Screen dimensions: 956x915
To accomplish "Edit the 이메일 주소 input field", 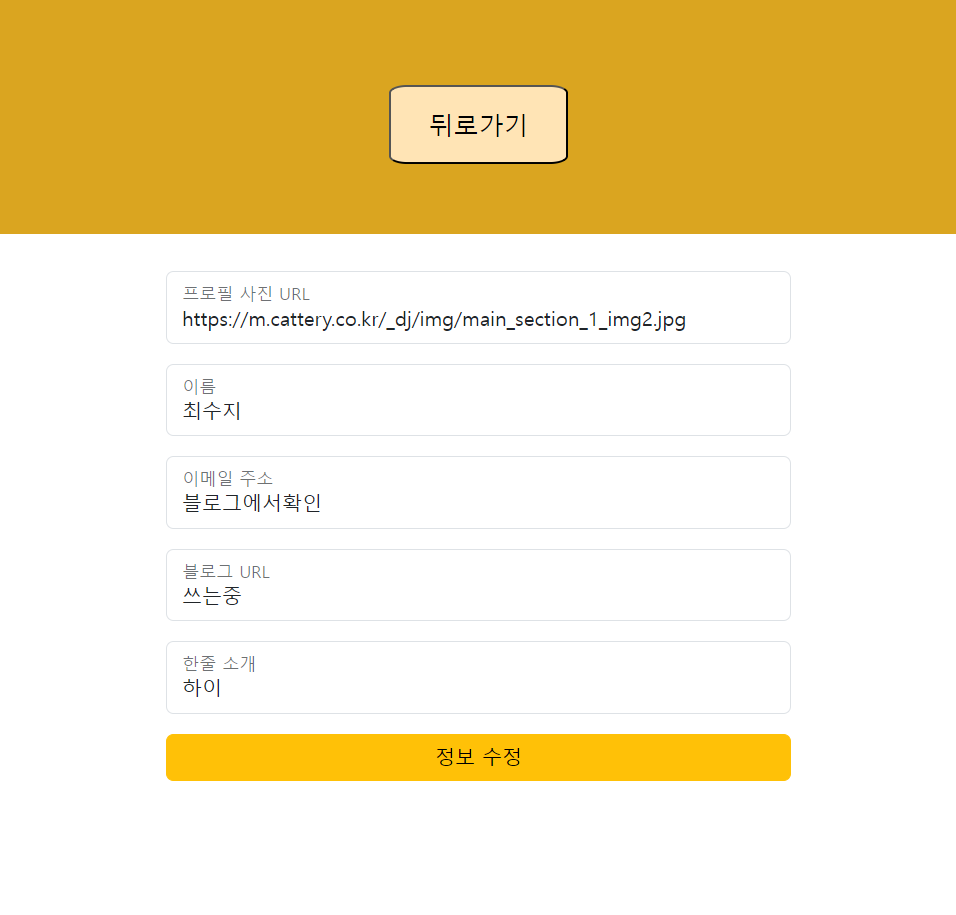I will (x=479, y=493).
